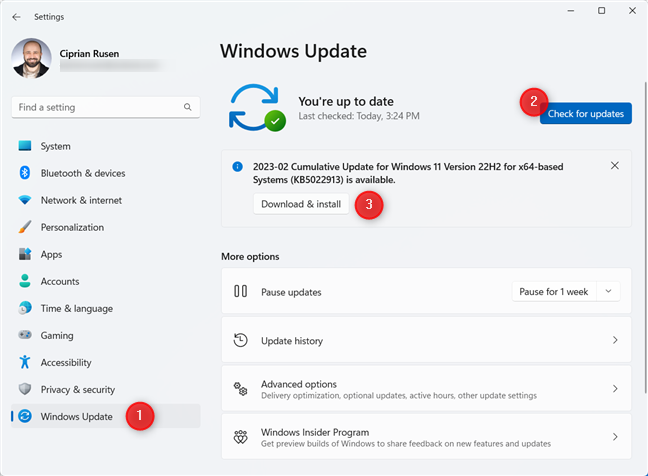The image size is (648, 476).
Task: Click the Windows Insider Program row title
Action: 315,432
